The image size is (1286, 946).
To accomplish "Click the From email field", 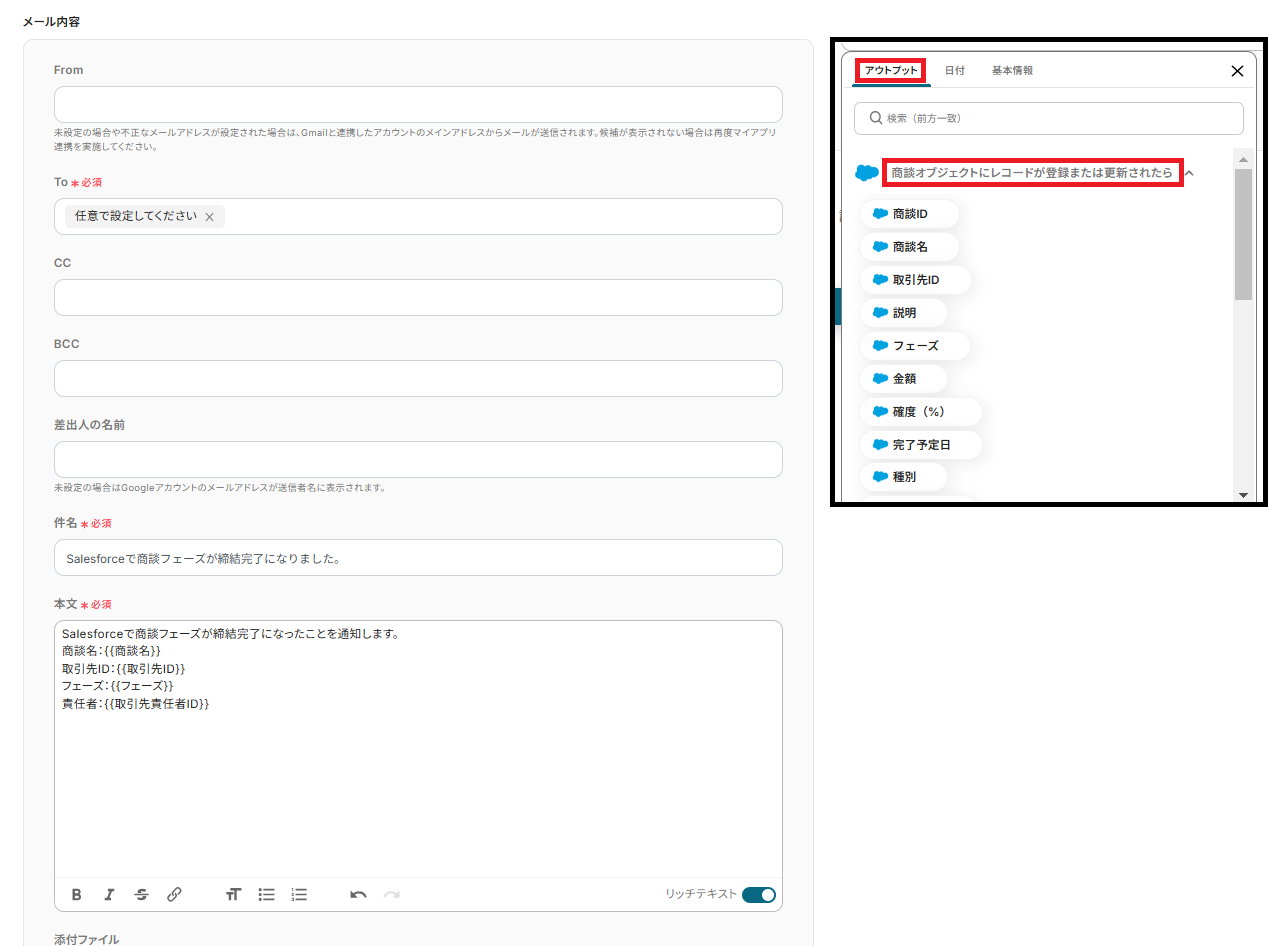I will (x=418, y=105).
